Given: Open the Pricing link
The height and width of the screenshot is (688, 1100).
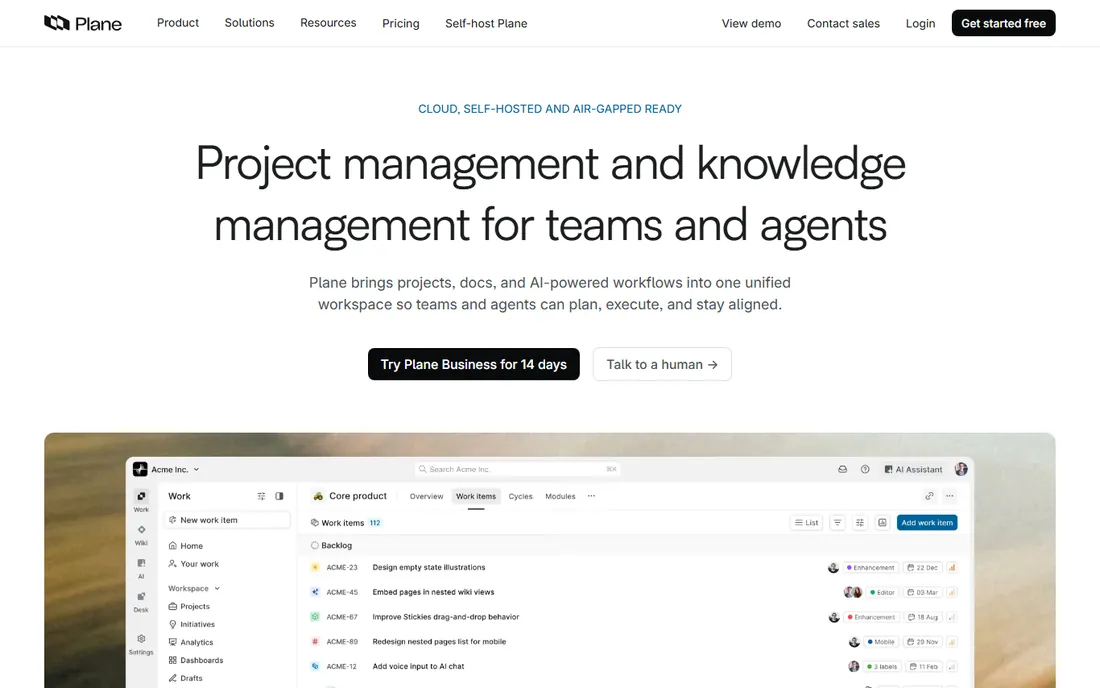Looking at the screenshot, I should pos(401,23).
